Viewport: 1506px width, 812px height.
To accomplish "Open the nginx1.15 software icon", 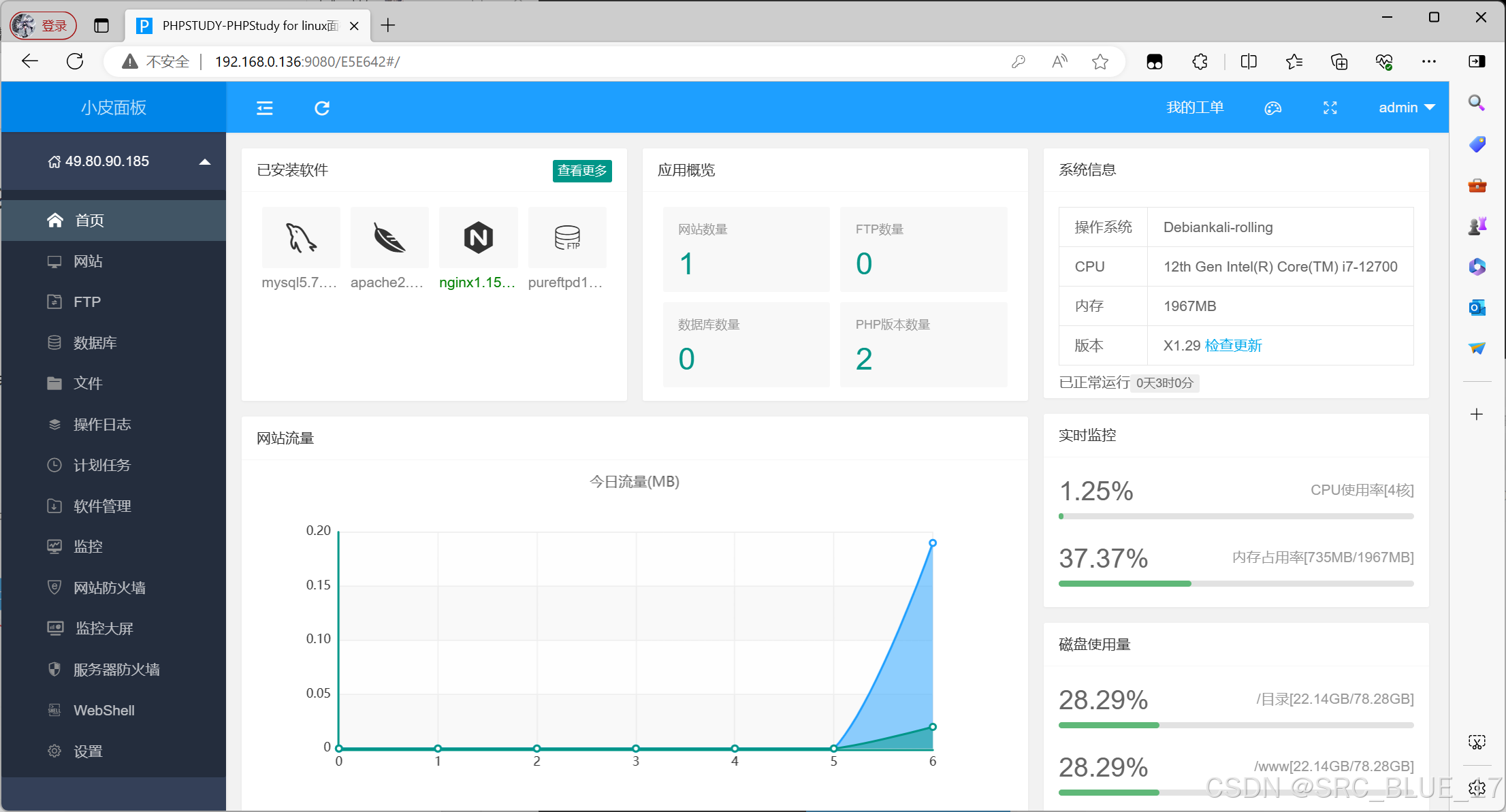I will pos(478,238).
